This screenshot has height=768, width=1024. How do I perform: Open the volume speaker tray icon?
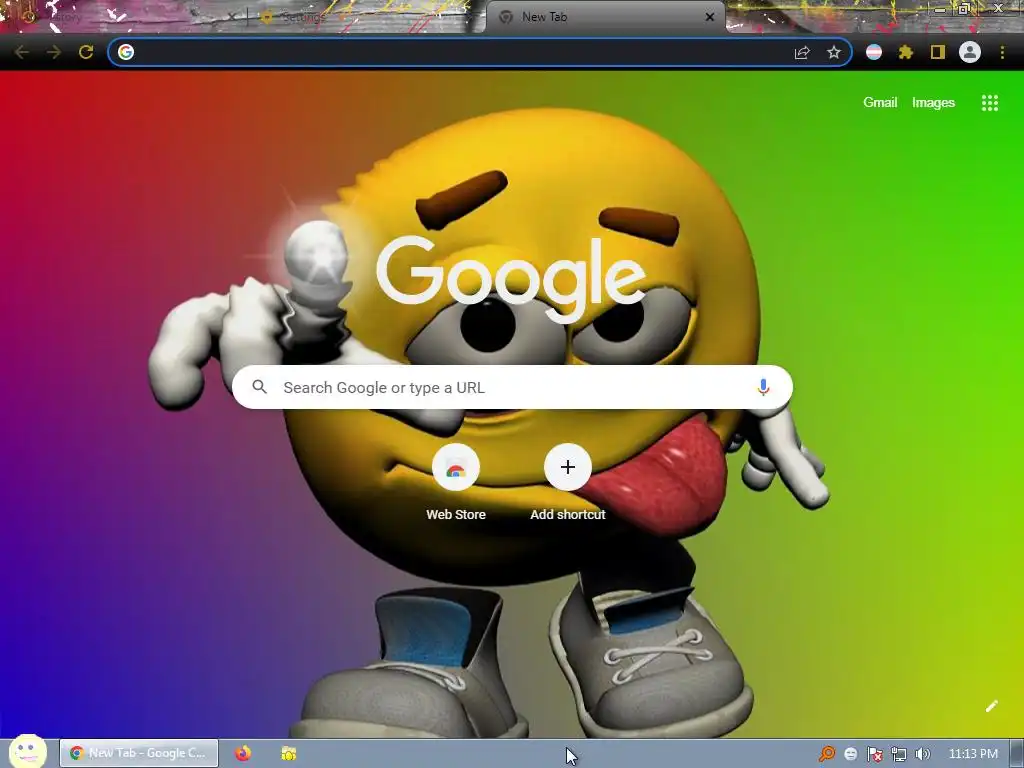tap(922, 754)
